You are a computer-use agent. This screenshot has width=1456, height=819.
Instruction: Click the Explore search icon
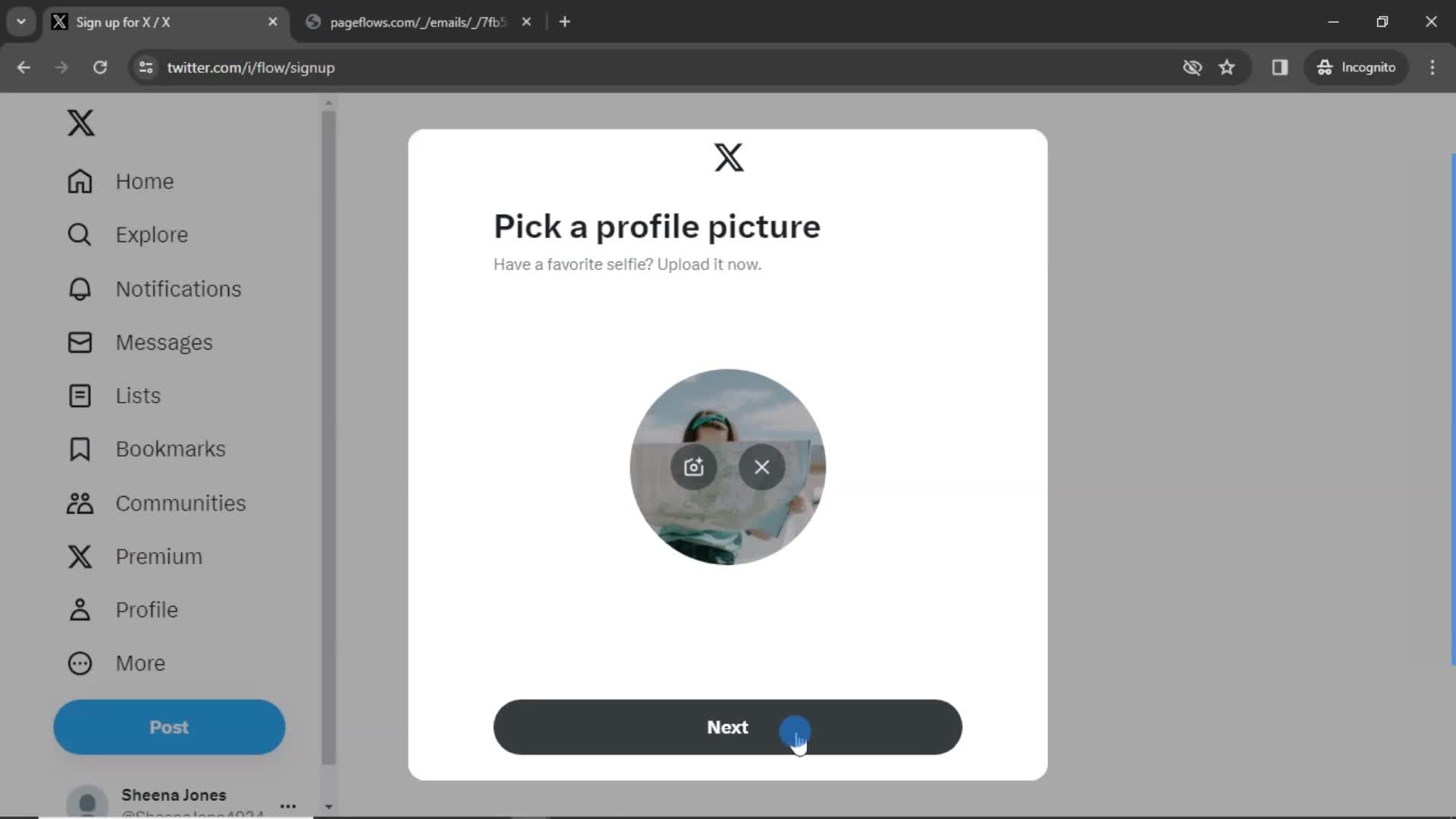[80, 234]
